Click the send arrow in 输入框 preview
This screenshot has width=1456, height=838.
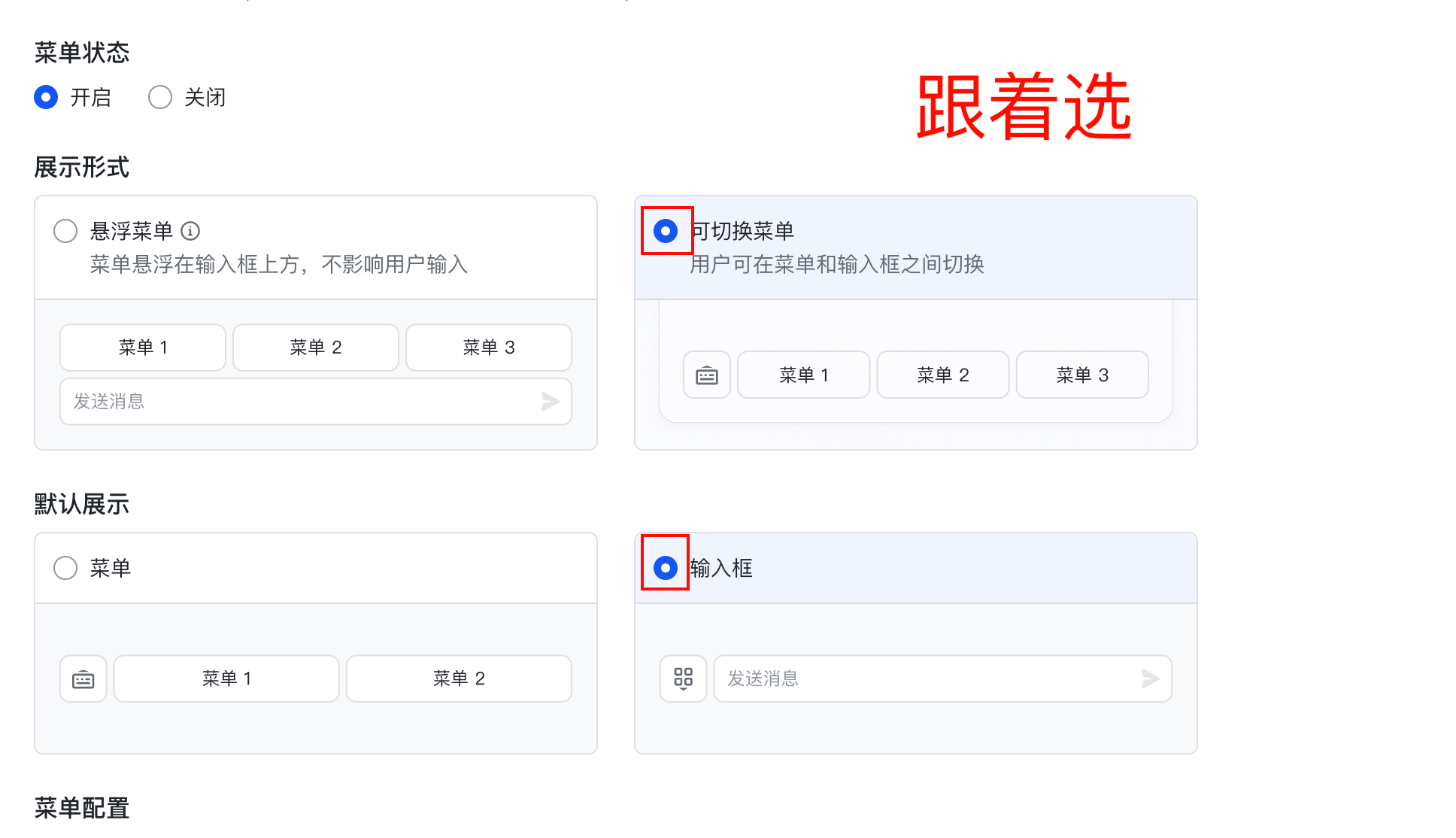coord(1150,679)
